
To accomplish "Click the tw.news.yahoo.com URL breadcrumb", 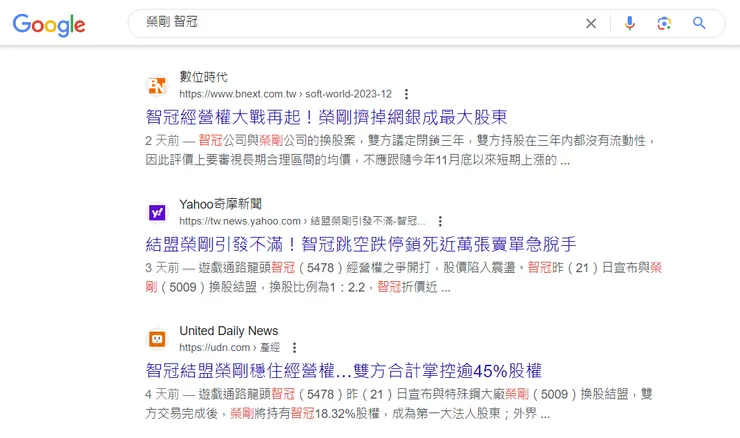I will tap(302, 221).
